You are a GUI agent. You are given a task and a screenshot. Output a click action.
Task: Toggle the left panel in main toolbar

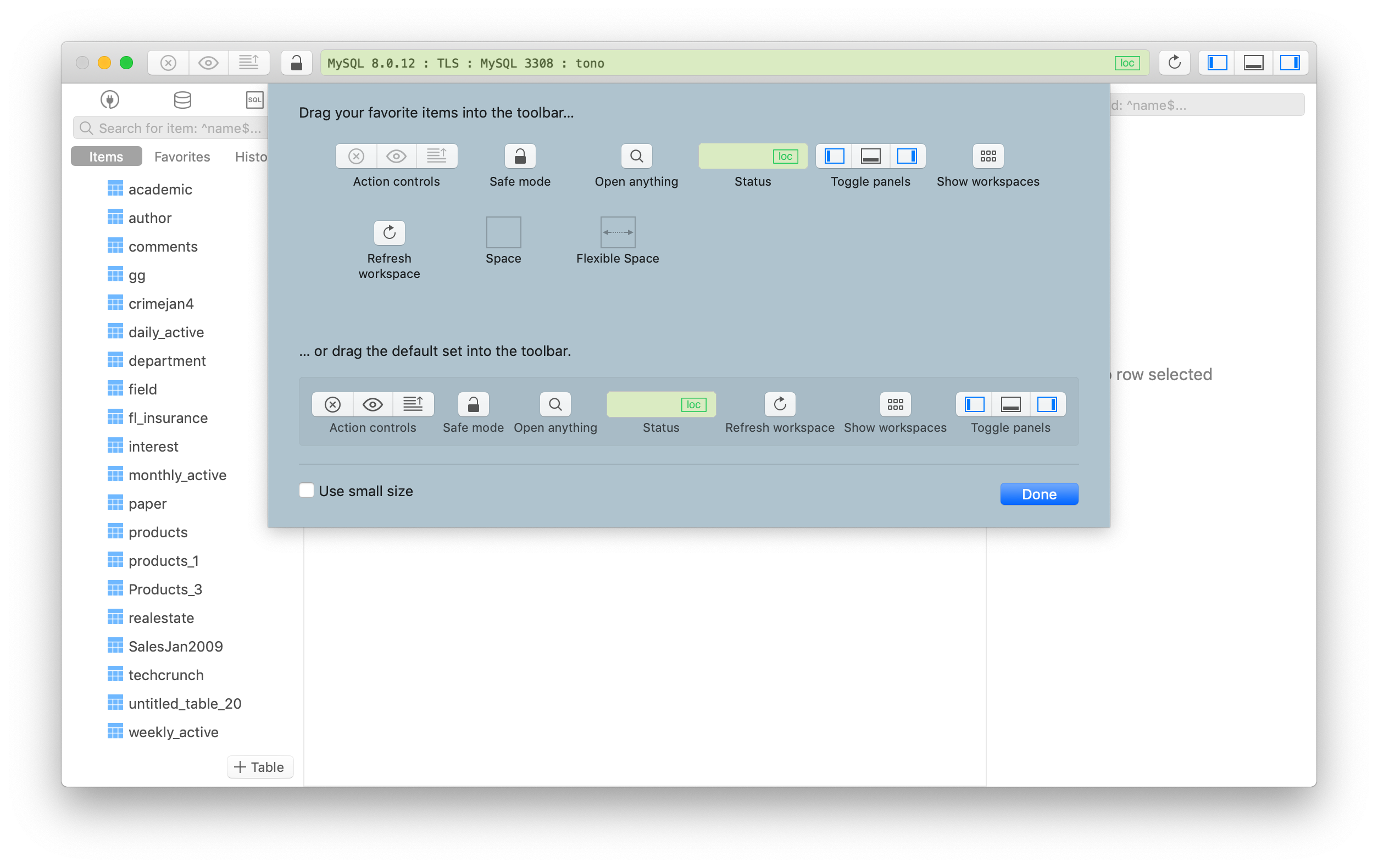[x=1217, y=63]
